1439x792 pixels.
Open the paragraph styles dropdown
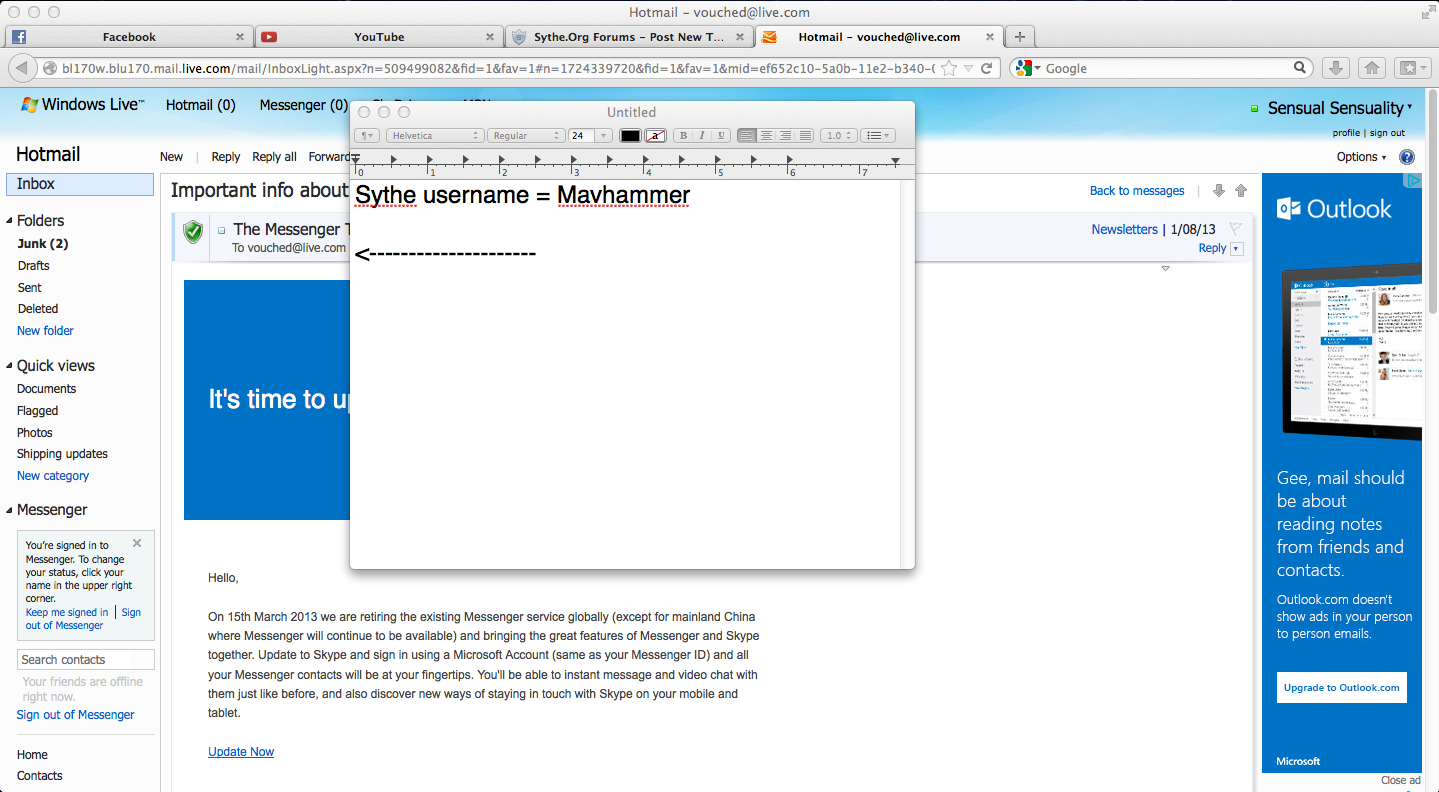(368, 136)
